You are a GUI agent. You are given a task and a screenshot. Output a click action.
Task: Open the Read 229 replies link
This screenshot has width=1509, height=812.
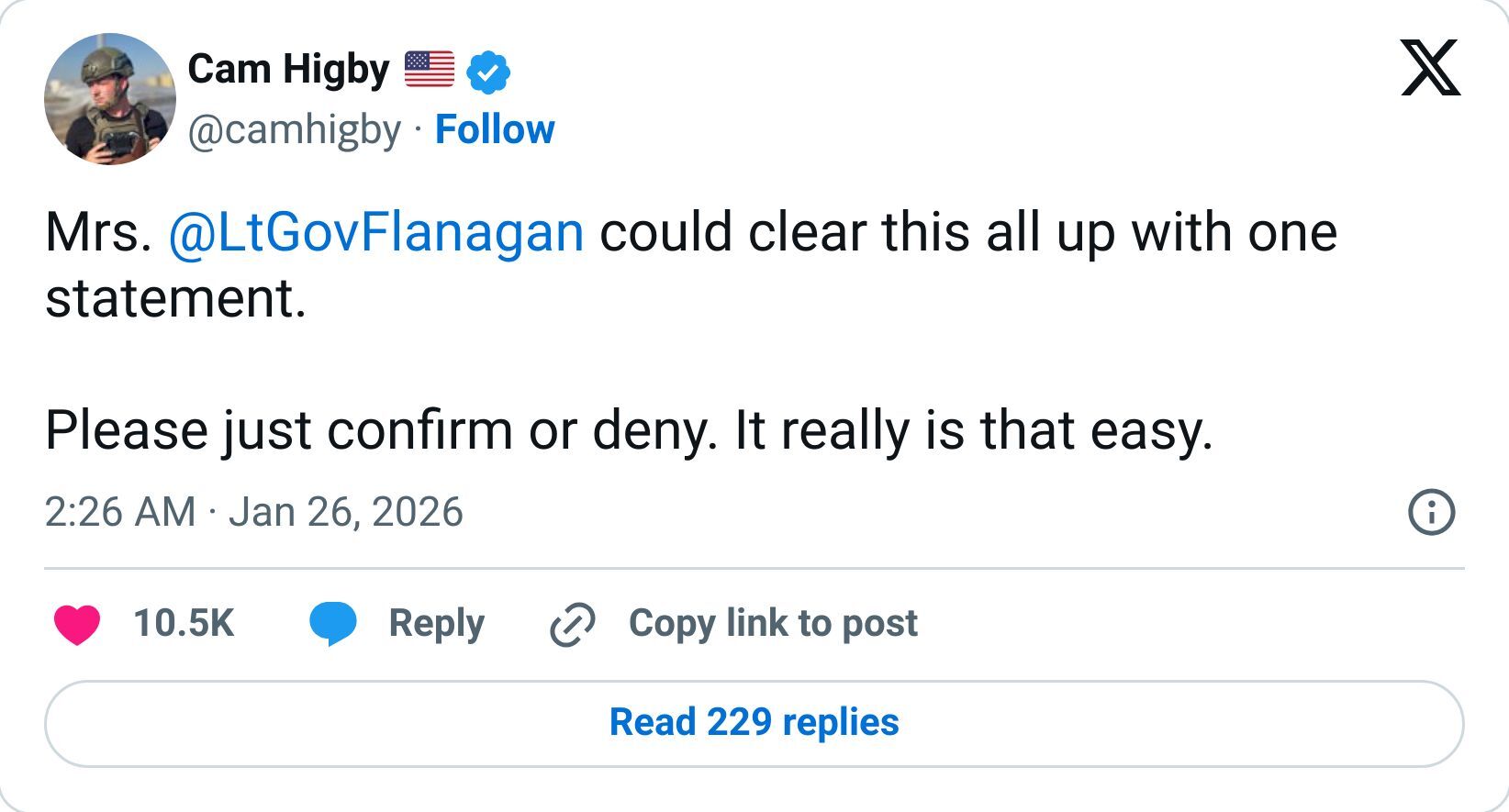coord(754,722)
